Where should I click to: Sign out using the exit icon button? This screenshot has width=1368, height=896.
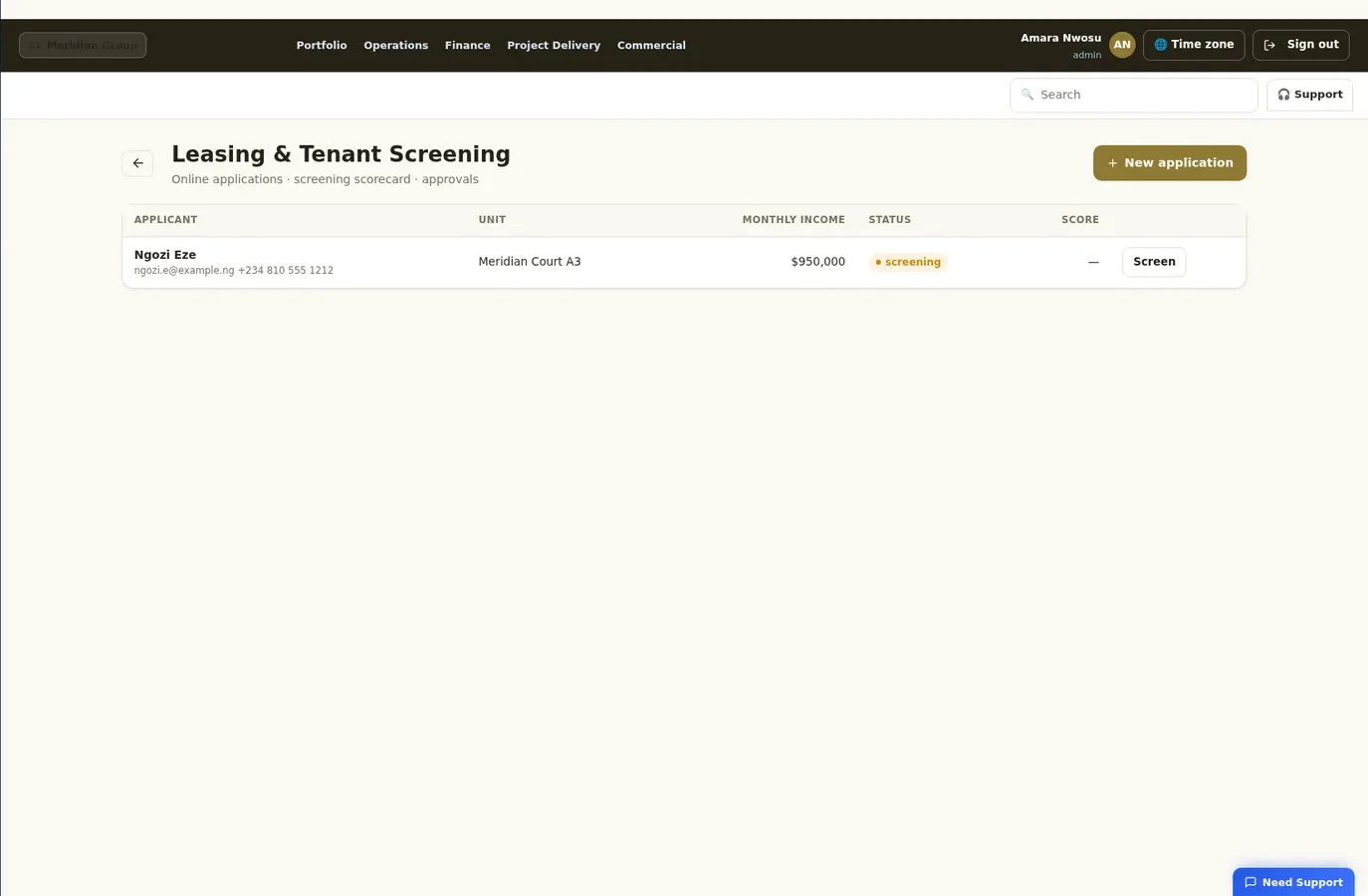(1300, 45)
